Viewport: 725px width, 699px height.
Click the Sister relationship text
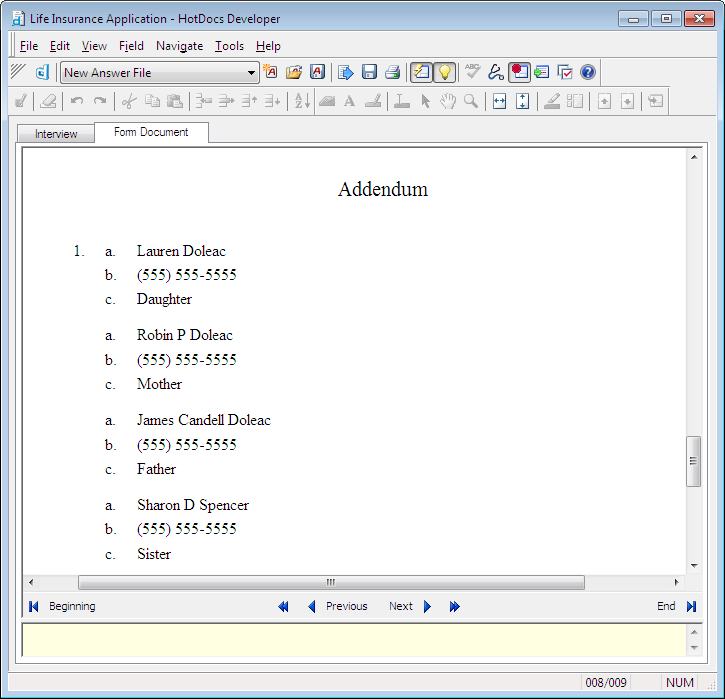click(154, 554)
